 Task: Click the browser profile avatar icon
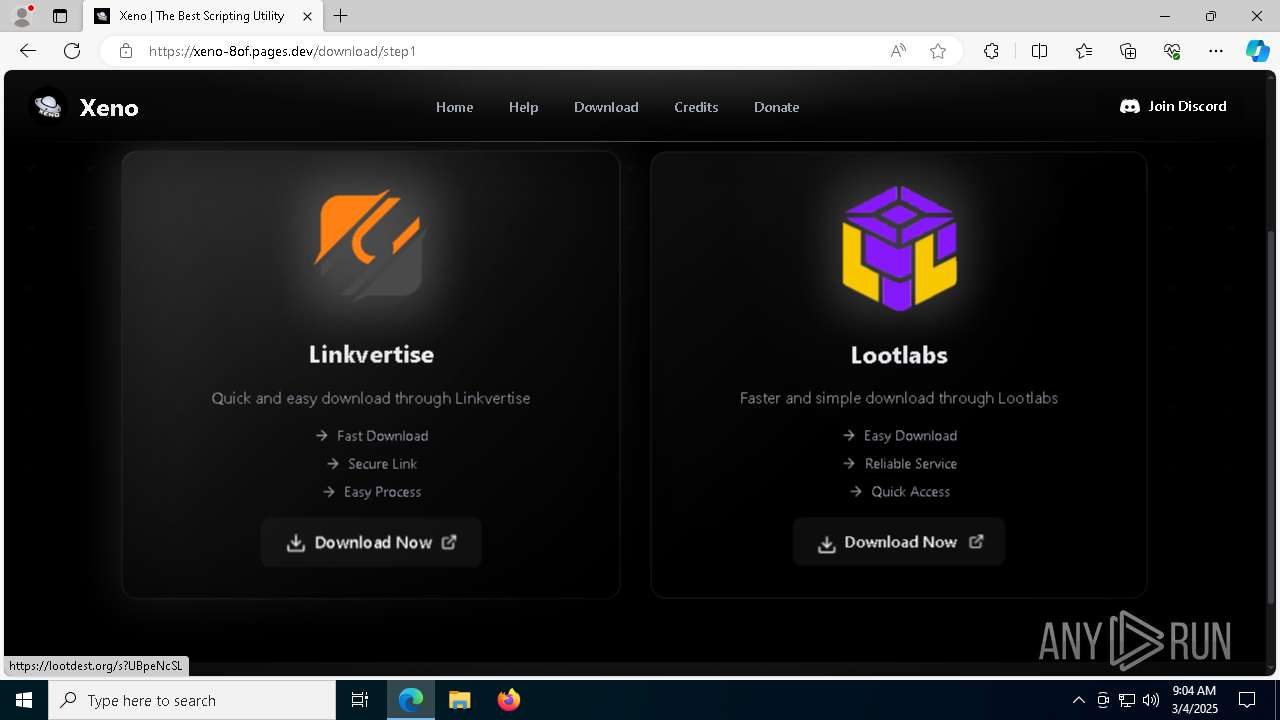point(21,16)
